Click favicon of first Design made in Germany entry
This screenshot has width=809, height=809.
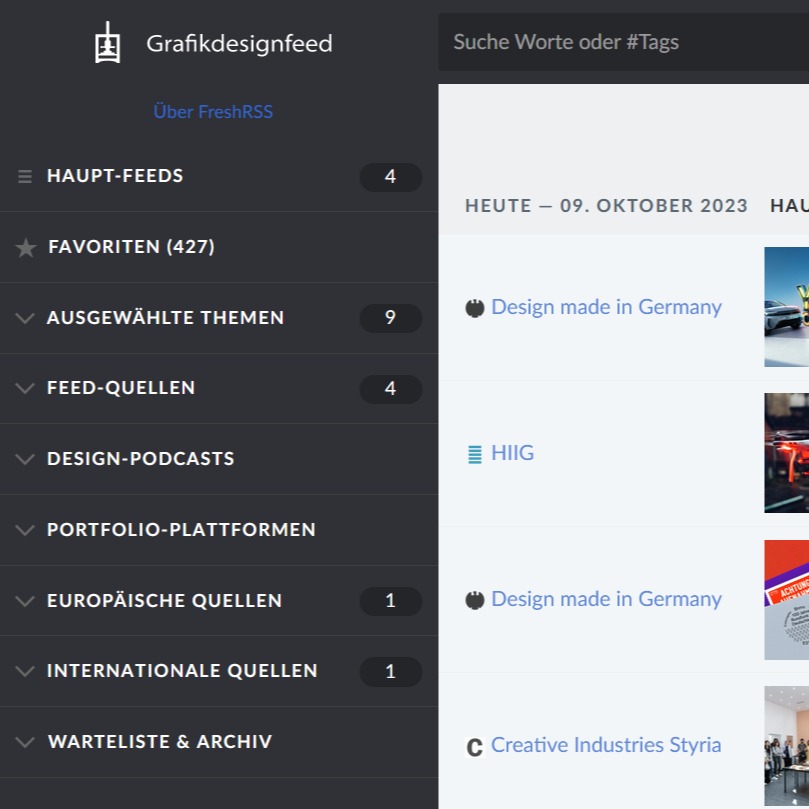click(475, 308)
